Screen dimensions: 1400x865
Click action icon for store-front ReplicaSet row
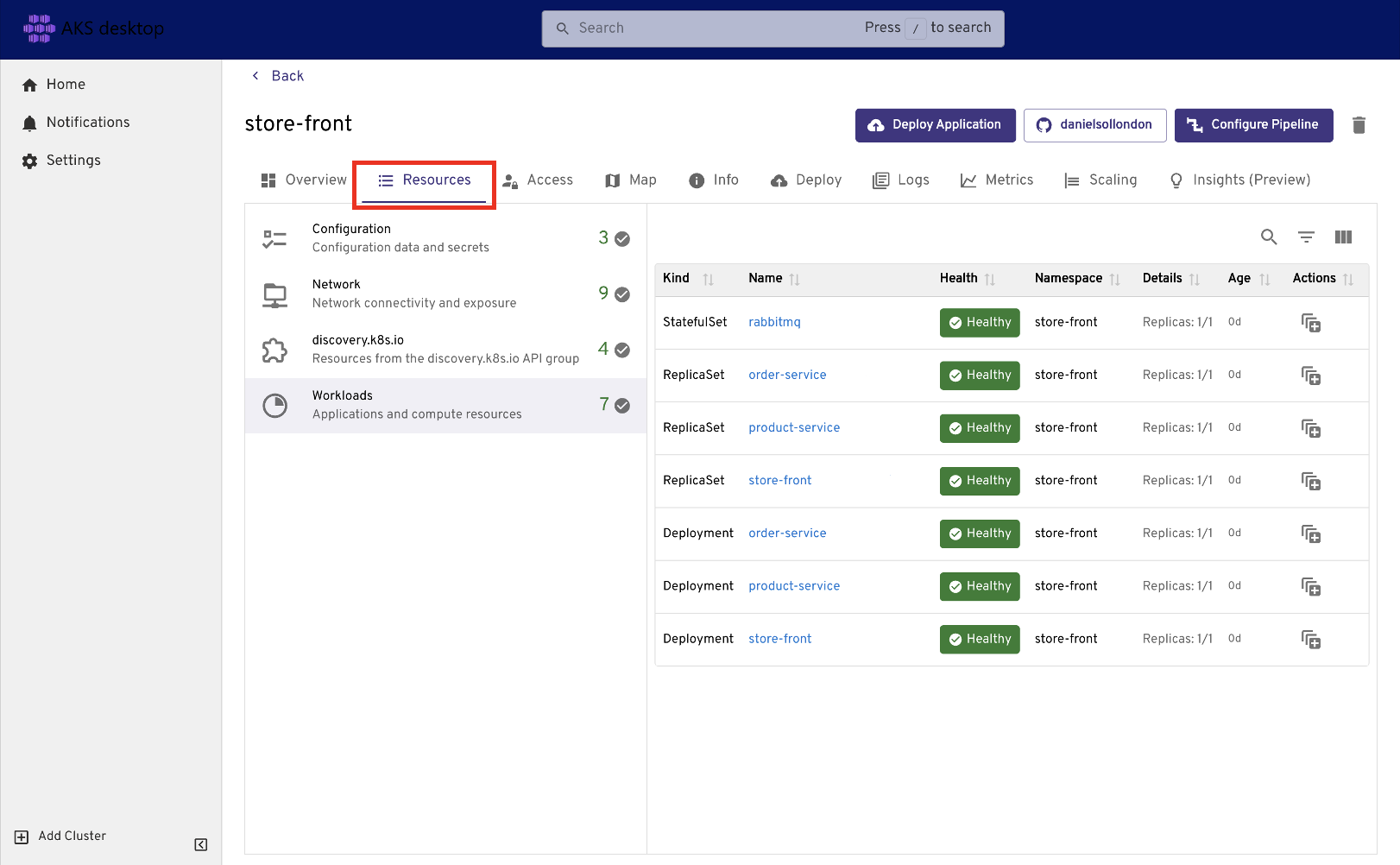coord(1311,481)
